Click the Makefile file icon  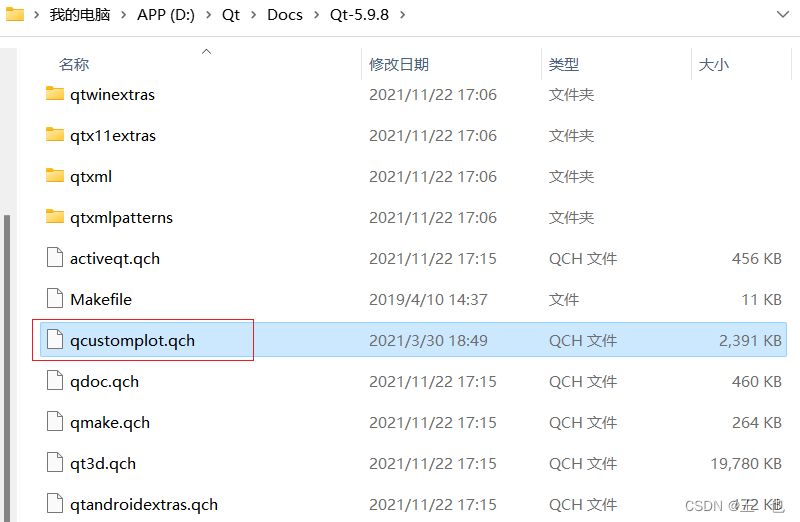point(55,299)
